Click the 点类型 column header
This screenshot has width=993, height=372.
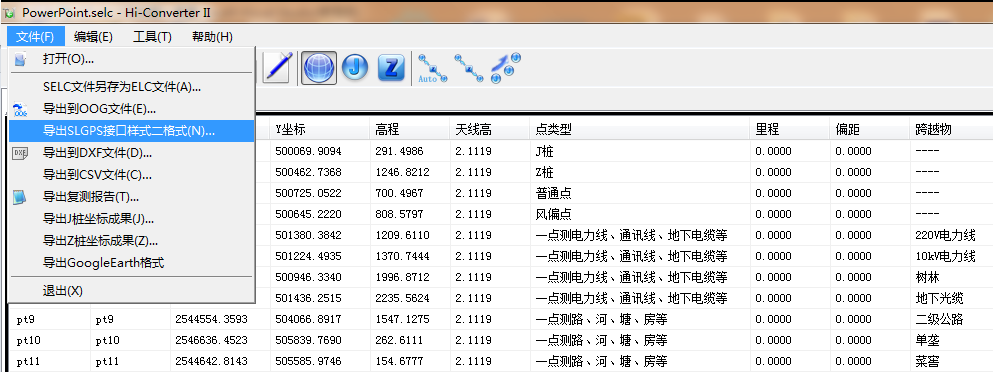pos(639,129)
